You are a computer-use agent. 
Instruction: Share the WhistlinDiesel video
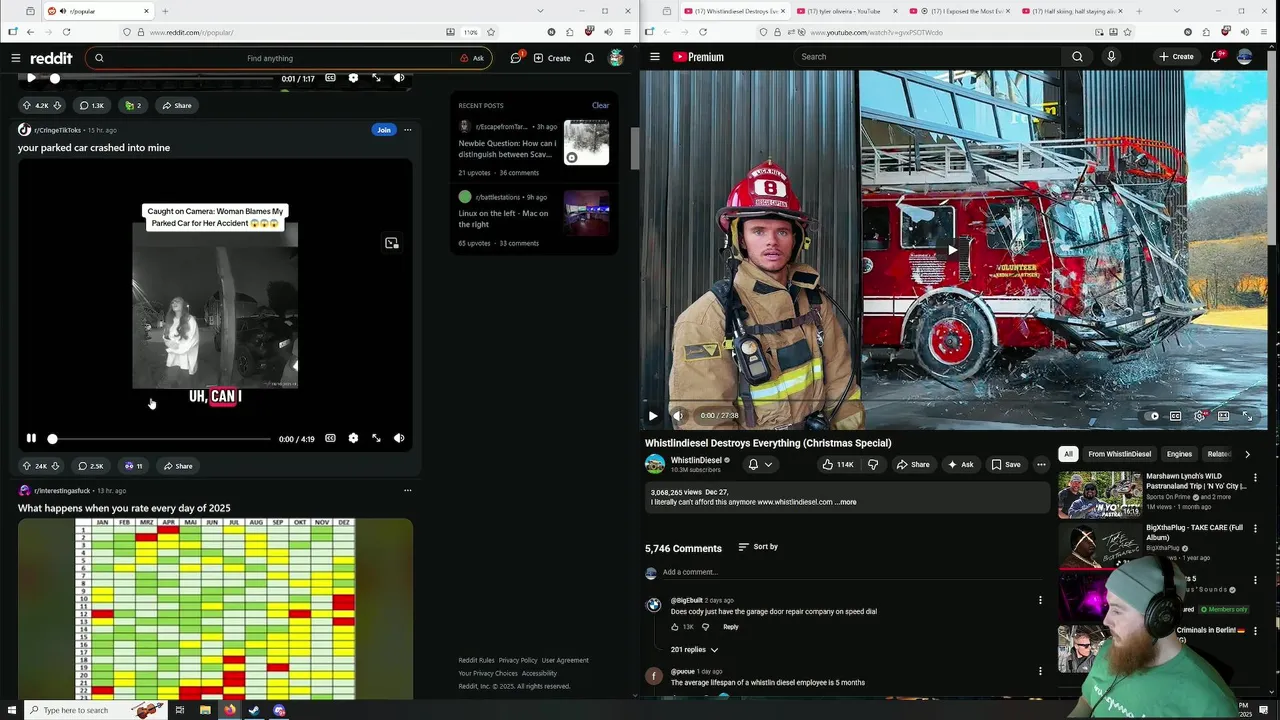click(x=913, y=464)
